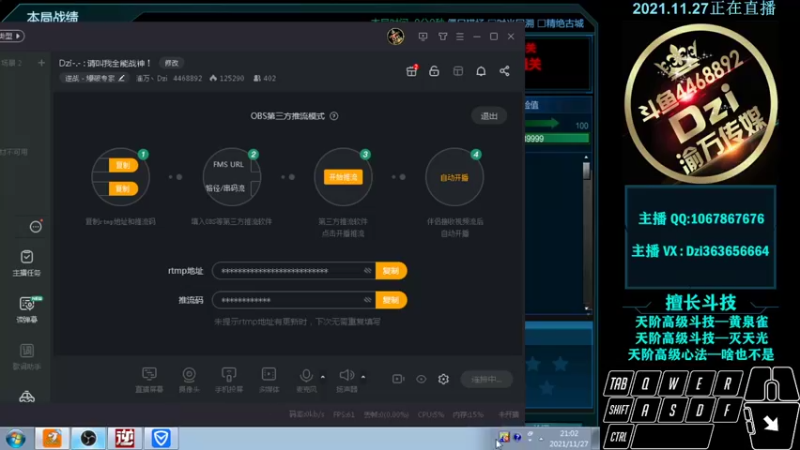Reveal the hidden stream key with eye icon
The height and width of the screenshot is (450, 800).
(367, 300)
